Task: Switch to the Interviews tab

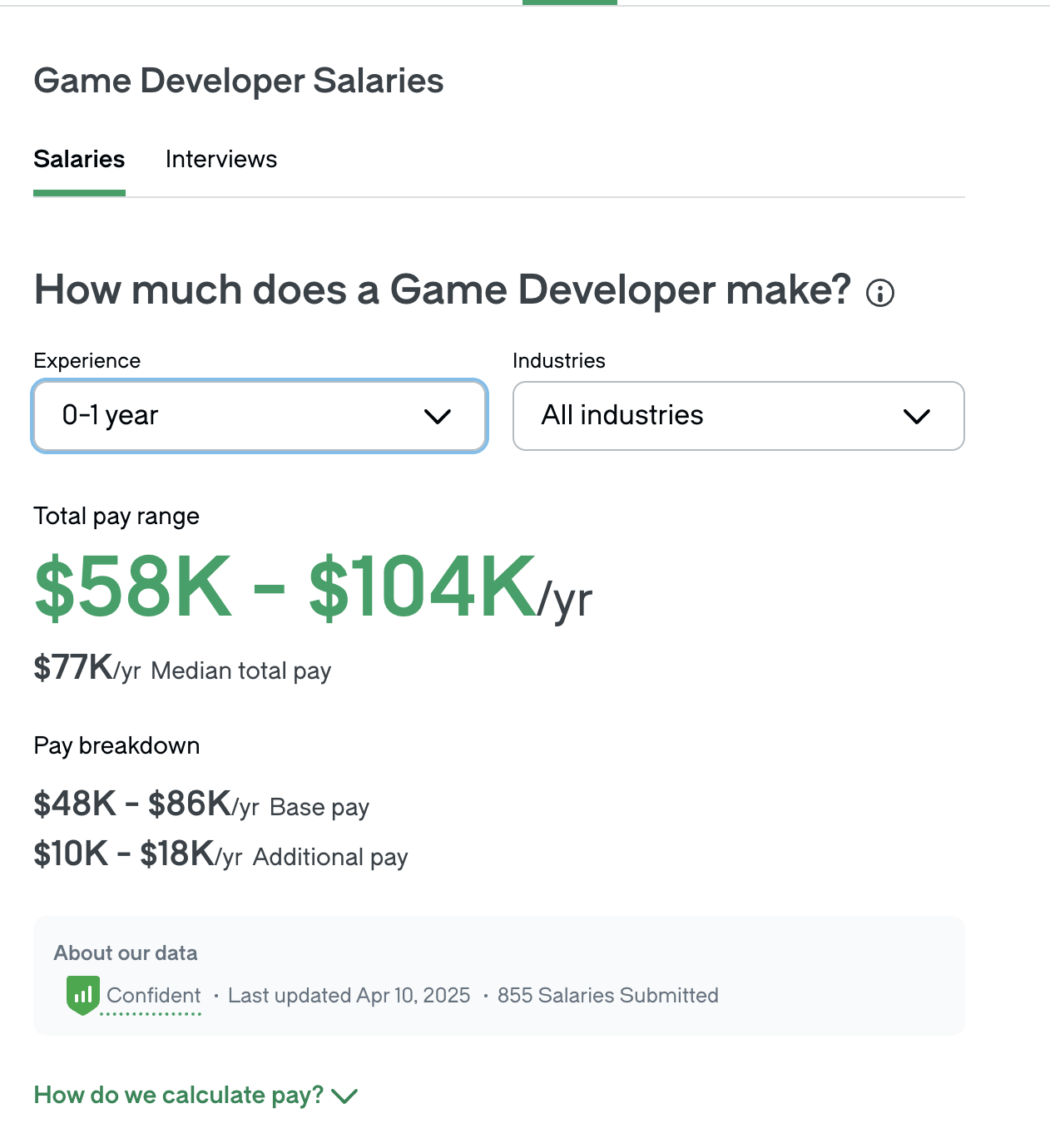Action: (x=221, y=159)
